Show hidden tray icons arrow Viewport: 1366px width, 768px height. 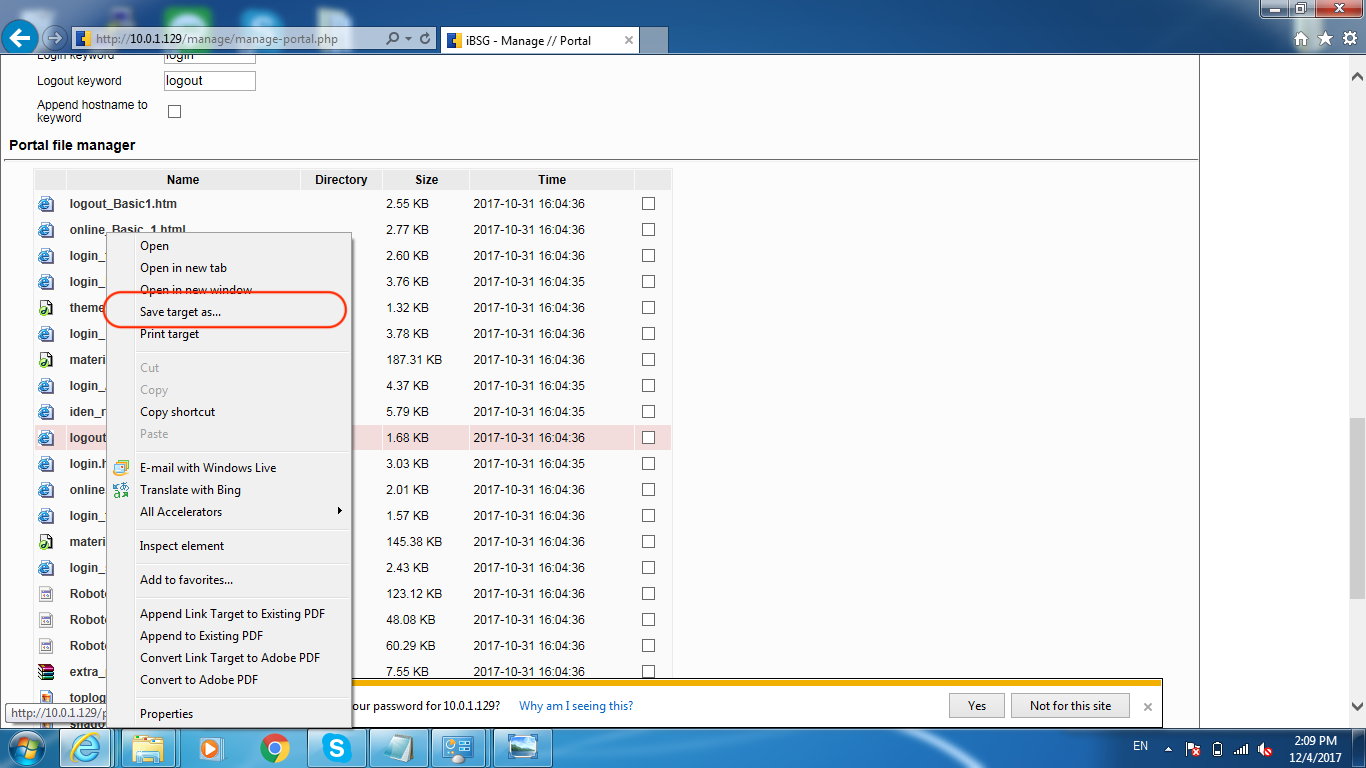coord(1169,749)
